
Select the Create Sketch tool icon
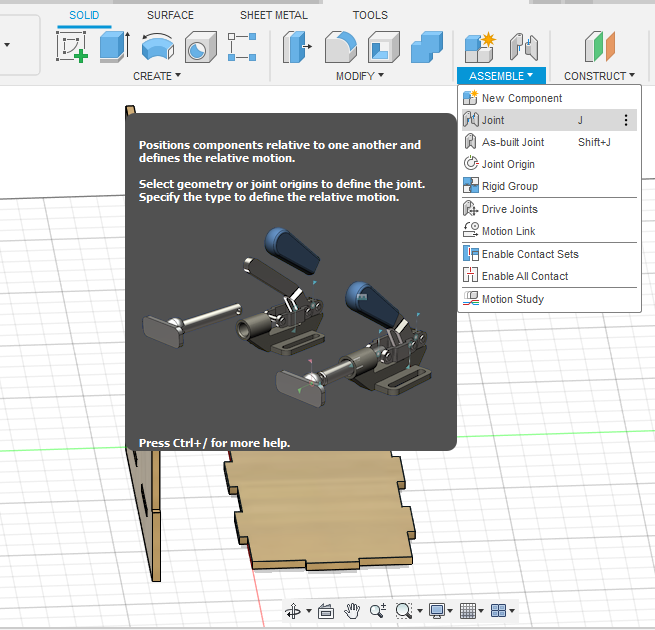[72, 46]
